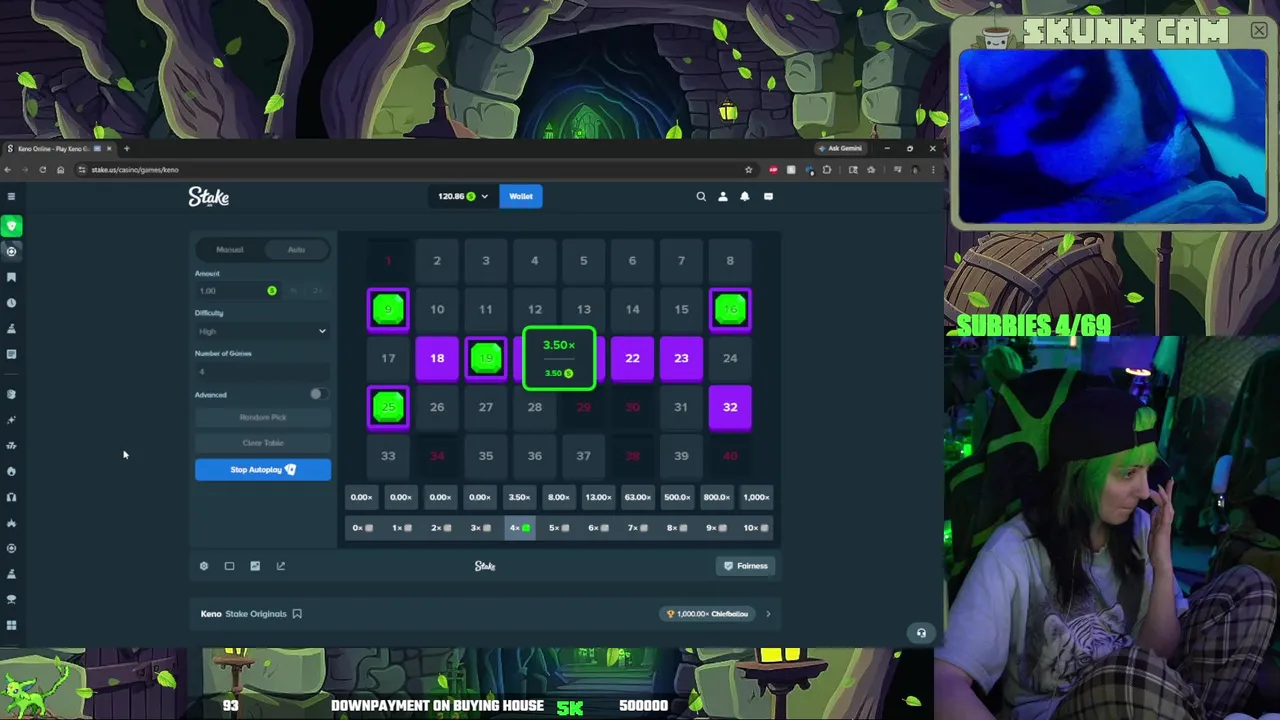Open the Stake sidebar hamburger menu
Image resolution: width=1280 pixels, height=720 pixels.
(x=11, y=196)
